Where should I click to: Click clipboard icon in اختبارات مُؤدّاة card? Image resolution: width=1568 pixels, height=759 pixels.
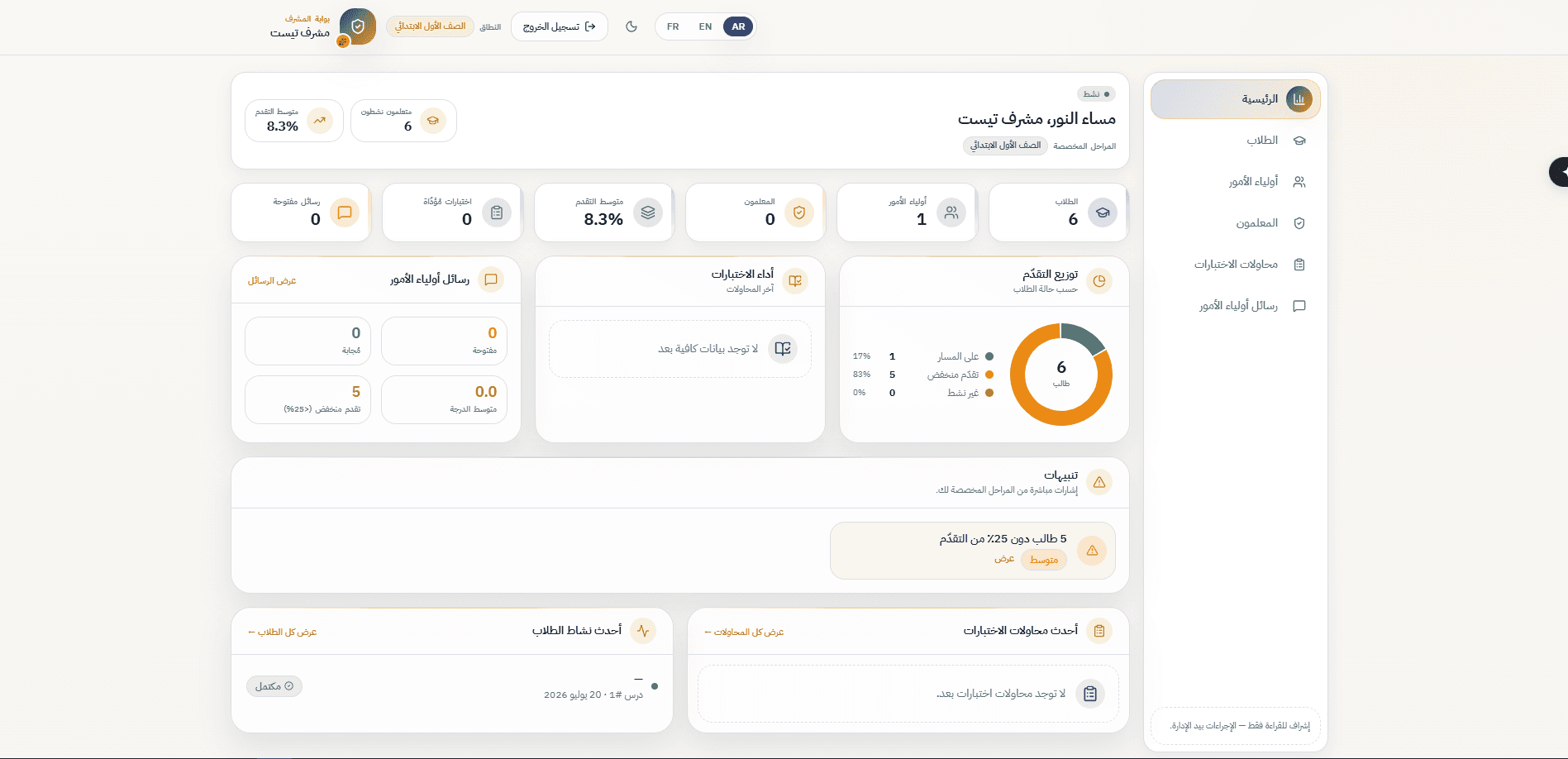point(497,212)
